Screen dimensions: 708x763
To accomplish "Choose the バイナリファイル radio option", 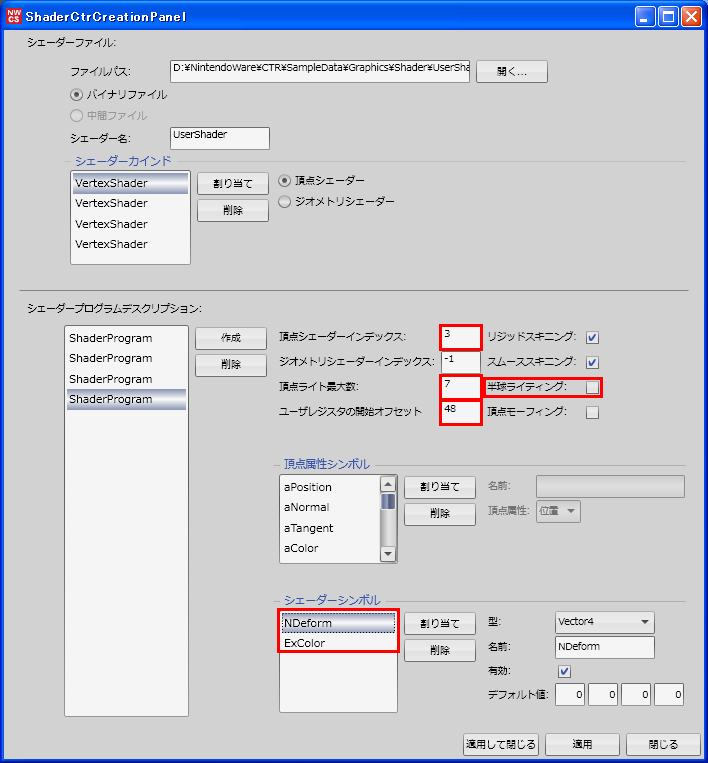I will [x=76, y=95].
